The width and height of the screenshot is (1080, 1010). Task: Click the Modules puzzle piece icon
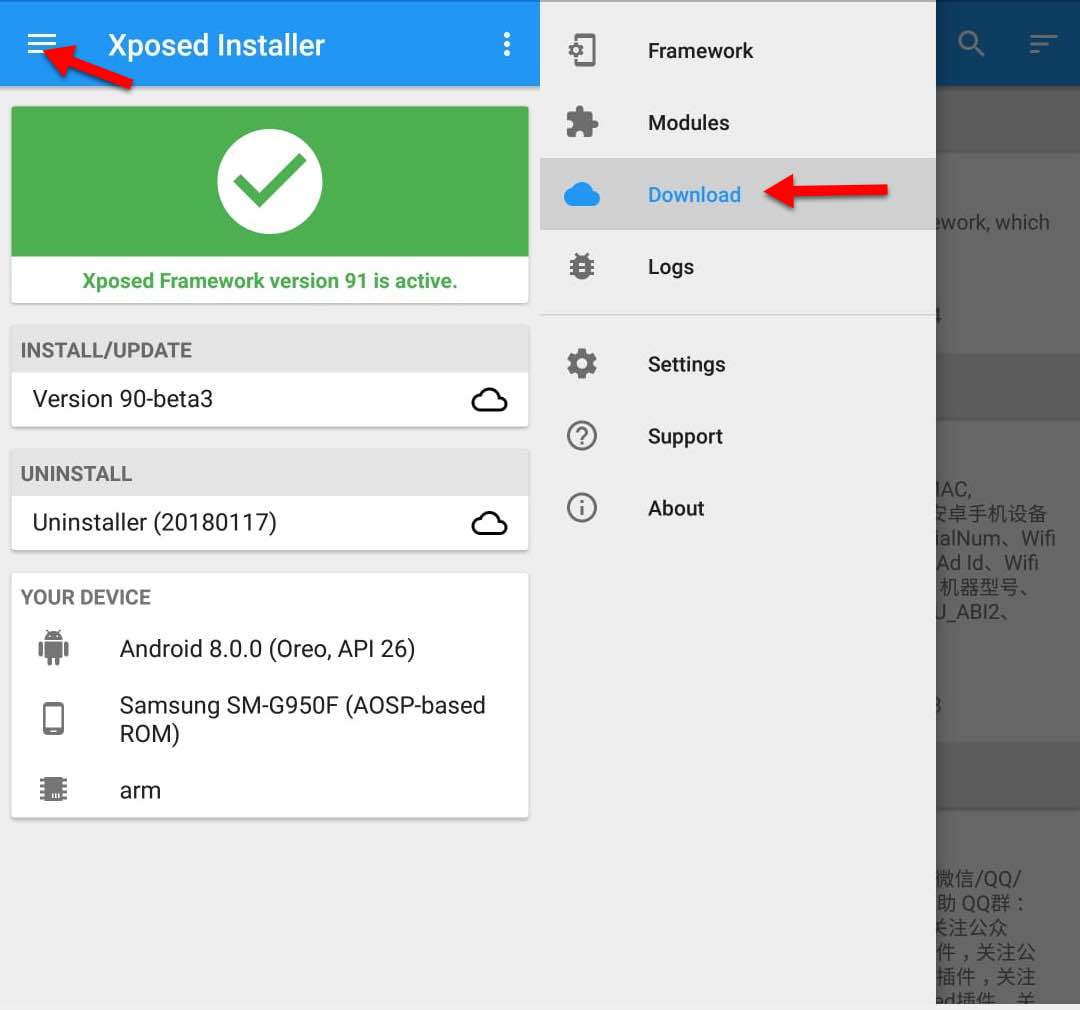coord(582,122)
